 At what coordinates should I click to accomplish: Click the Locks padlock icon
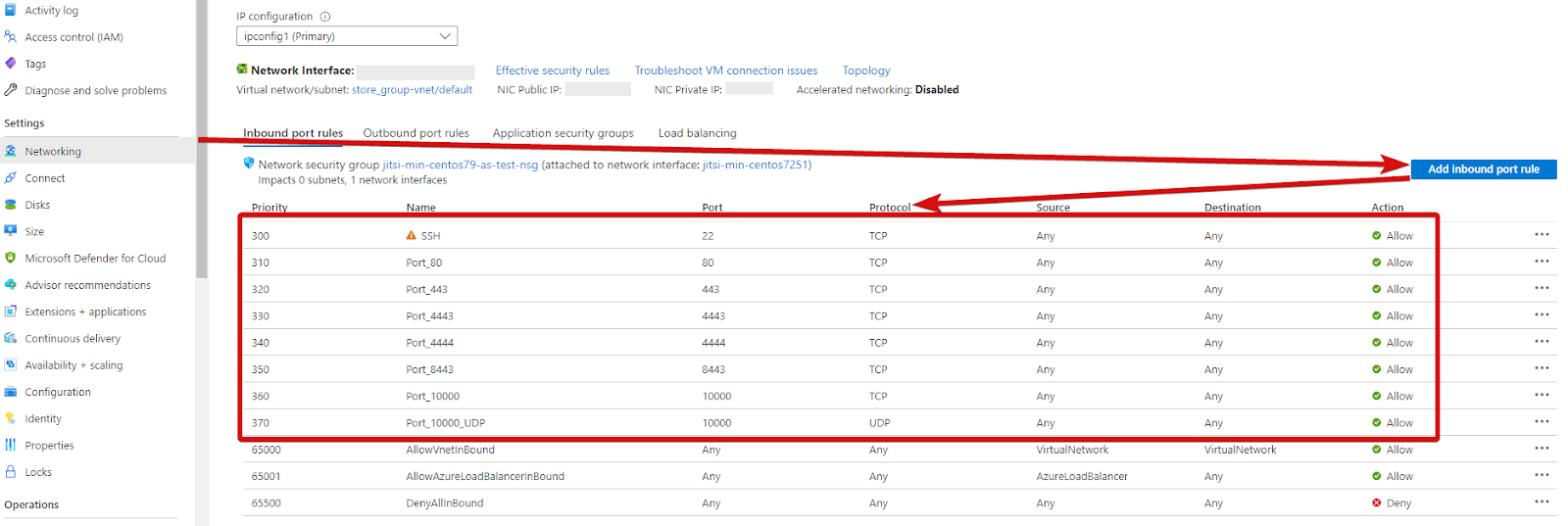[x=11, y=471]
